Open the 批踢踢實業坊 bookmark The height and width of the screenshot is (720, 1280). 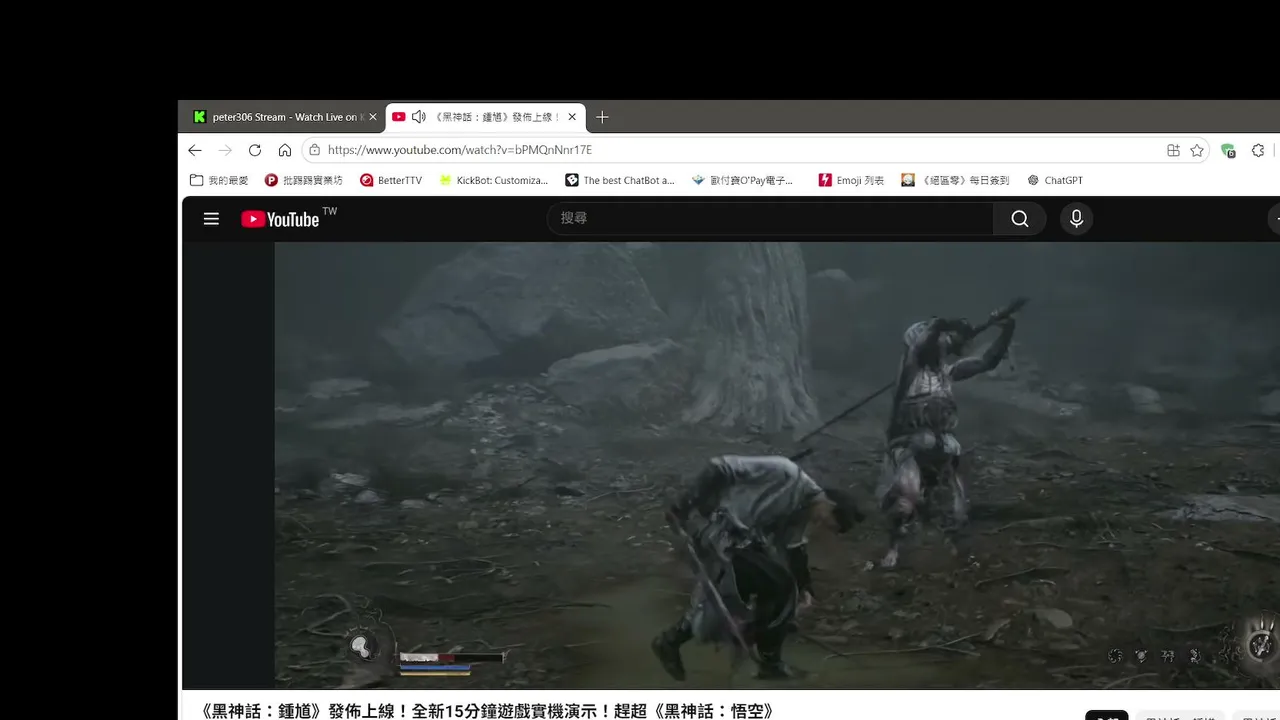(x=303, y=180)
